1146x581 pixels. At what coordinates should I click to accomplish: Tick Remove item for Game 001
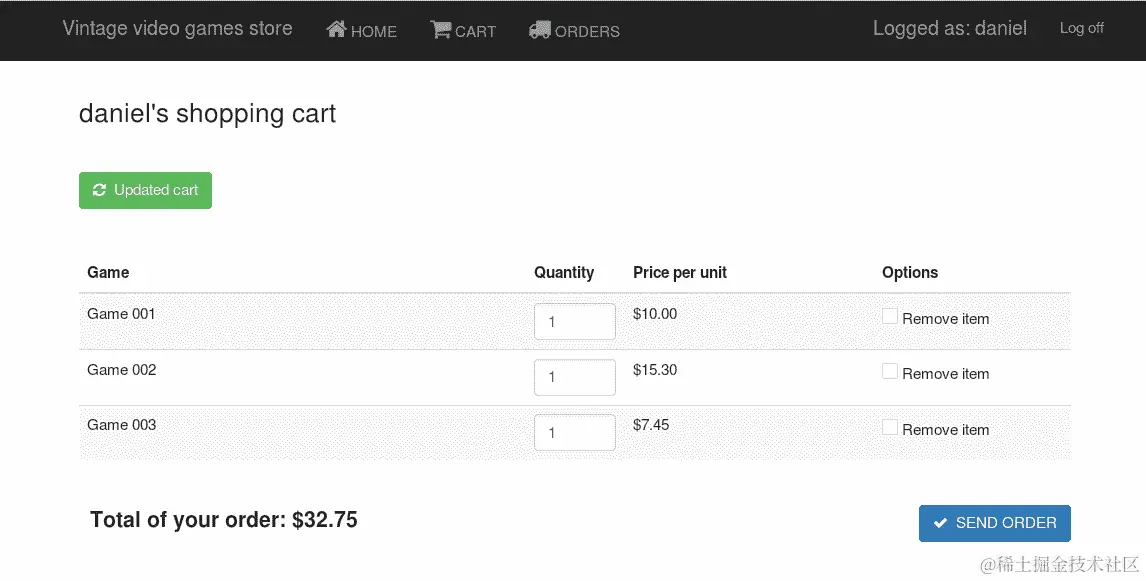pyautogui.click(x=890, y=317)
